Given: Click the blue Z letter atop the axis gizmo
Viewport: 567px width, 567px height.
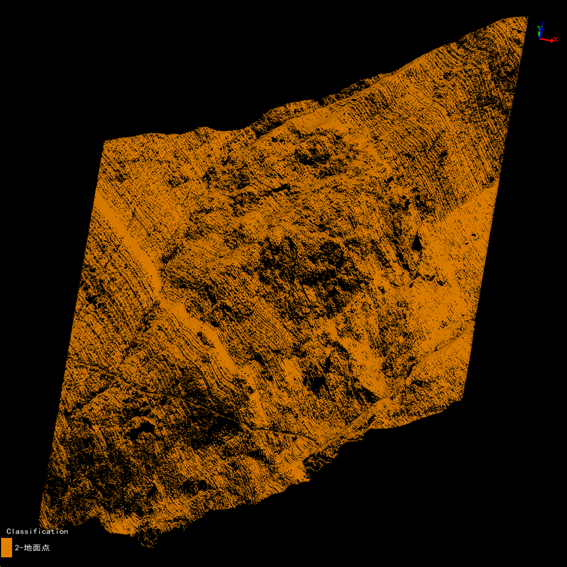Looking at the screenshot, I should 542,24.
